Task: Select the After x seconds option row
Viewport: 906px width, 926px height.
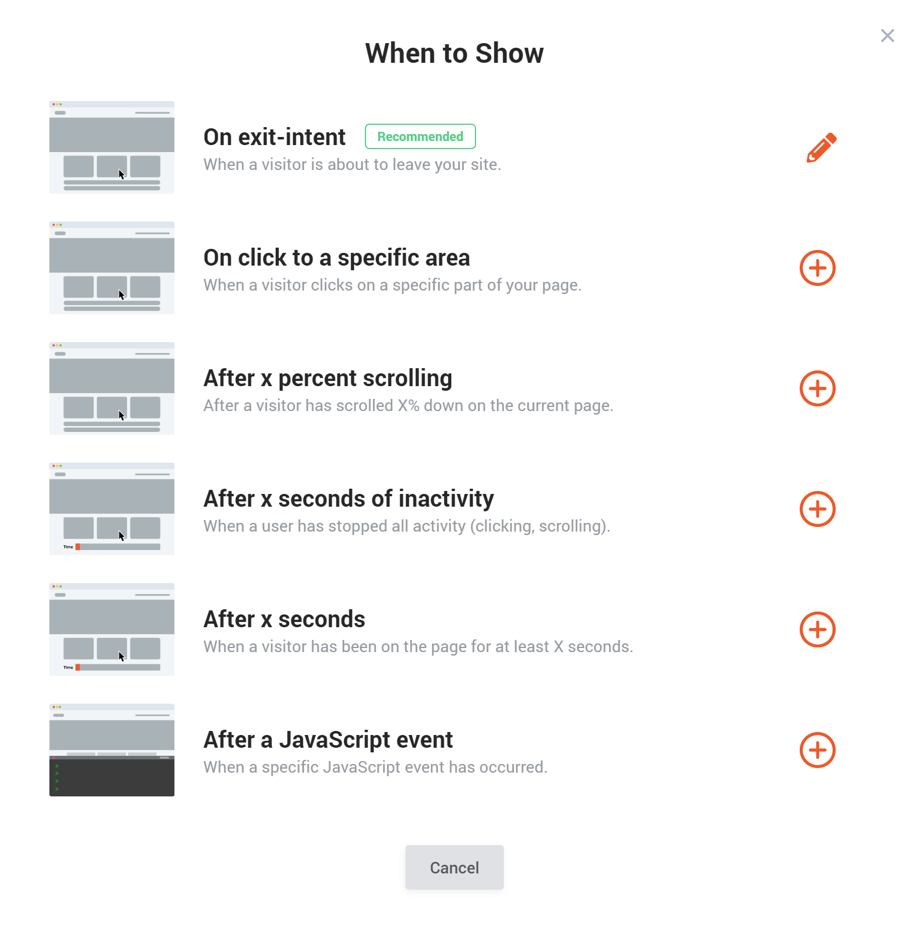Action: coord(284,619)
